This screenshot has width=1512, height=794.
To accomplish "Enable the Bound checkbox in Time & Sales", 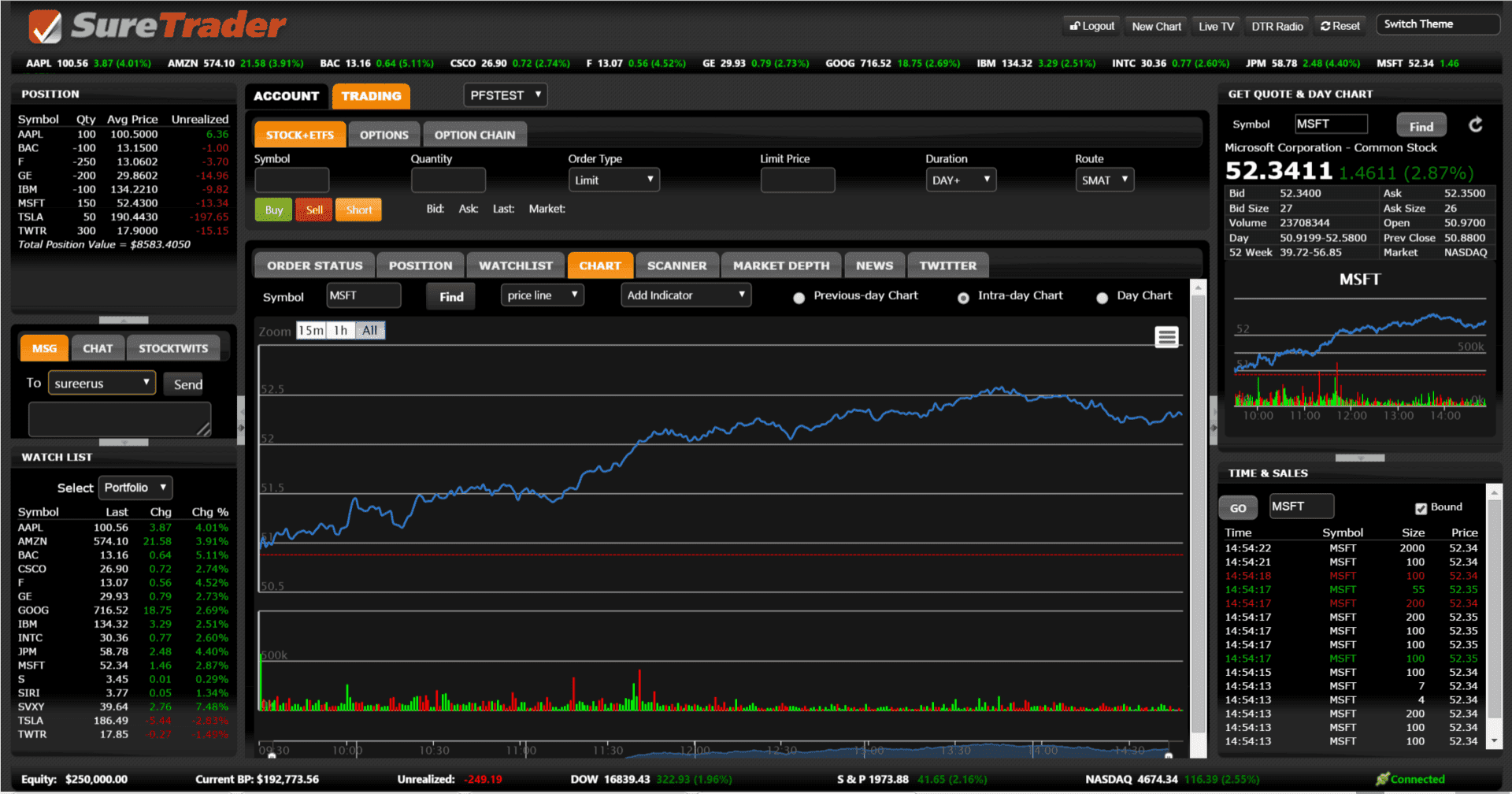I will pyautogui.click(x=1421, y=508).
